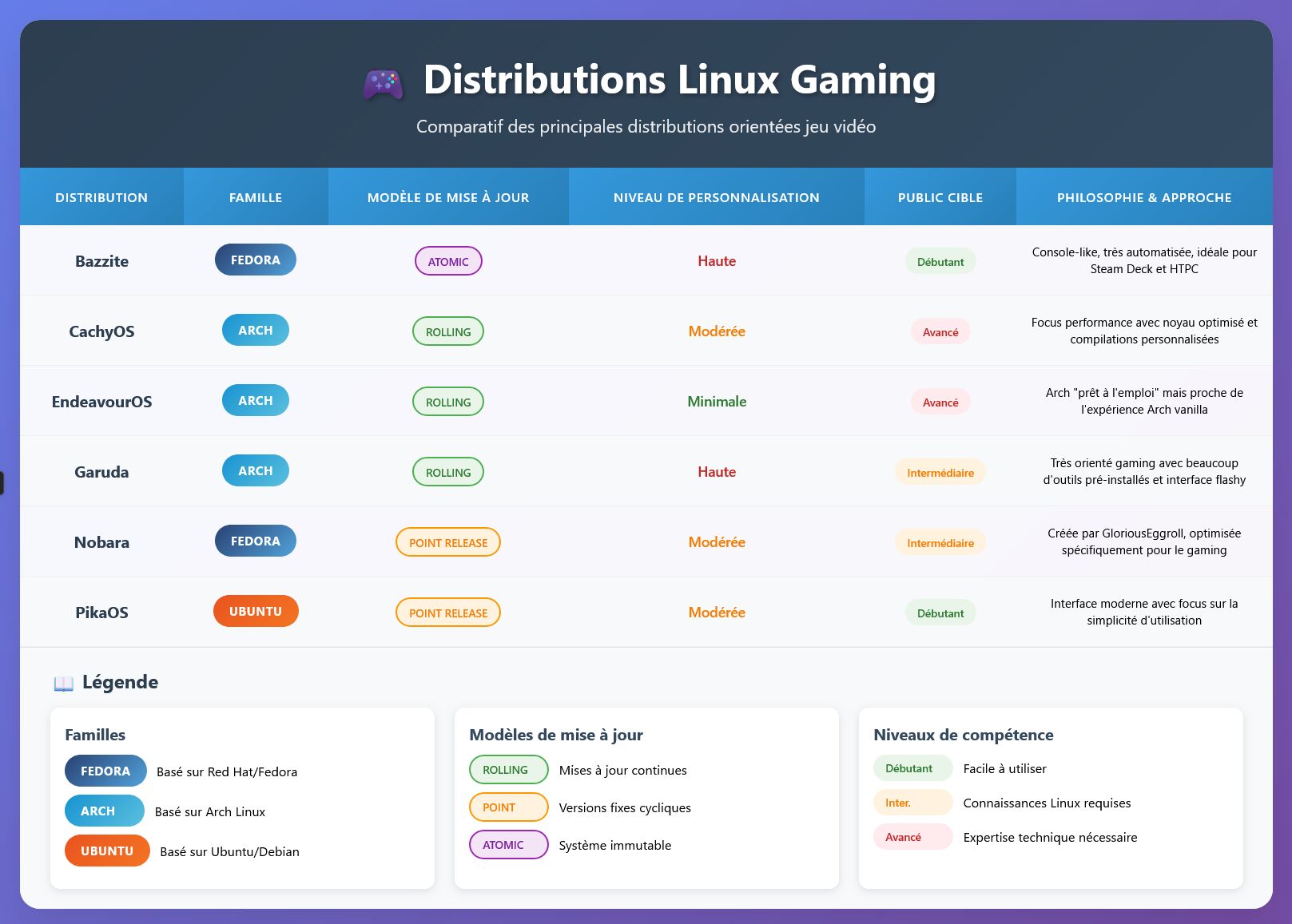Click the Débutant tag in the PikaOS row
Screen dimensions: 1292x924
(x=940, y=613)
